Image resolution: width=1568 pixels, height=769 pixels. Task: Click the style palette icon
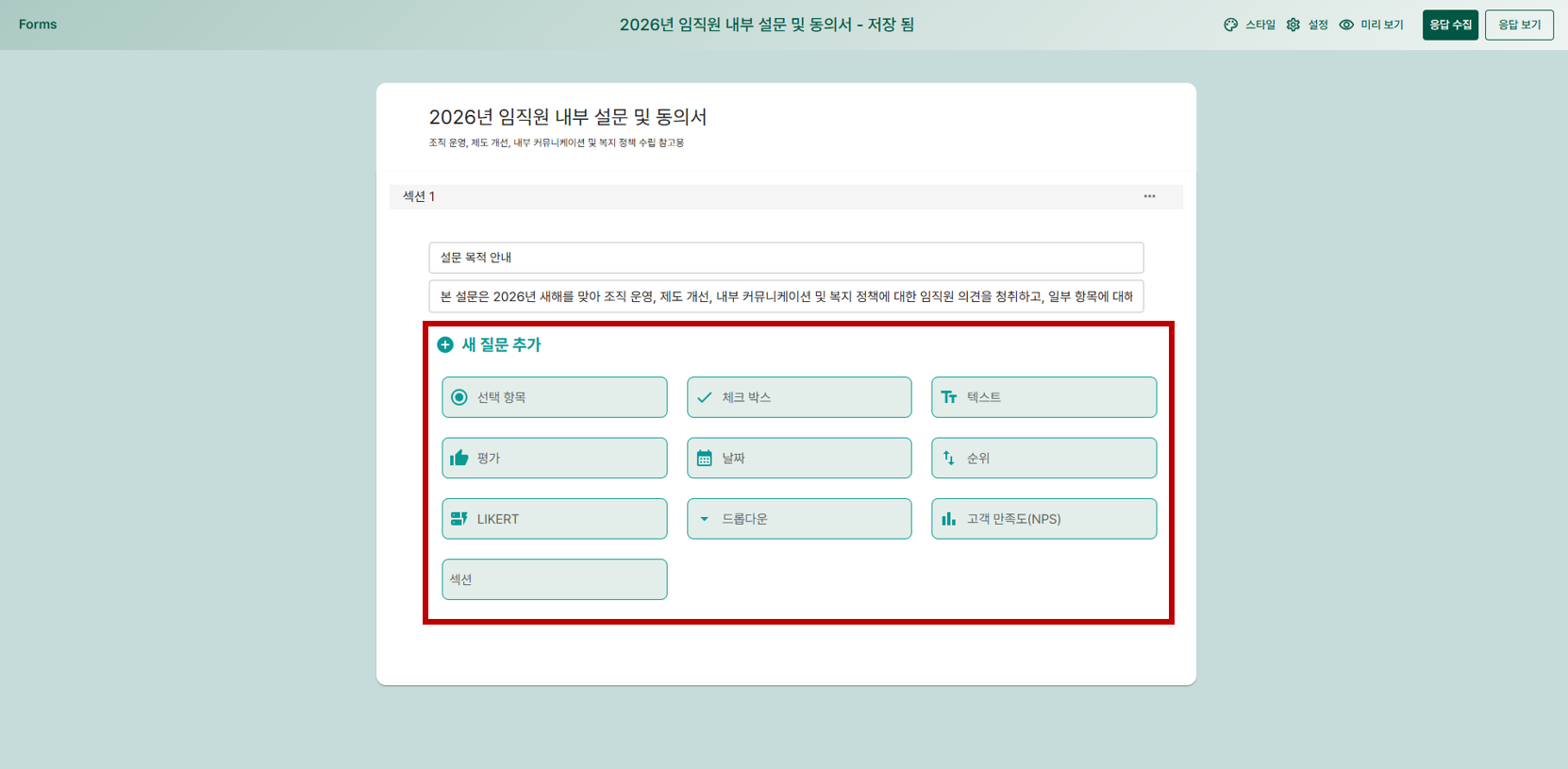[x=1230, y=25]
